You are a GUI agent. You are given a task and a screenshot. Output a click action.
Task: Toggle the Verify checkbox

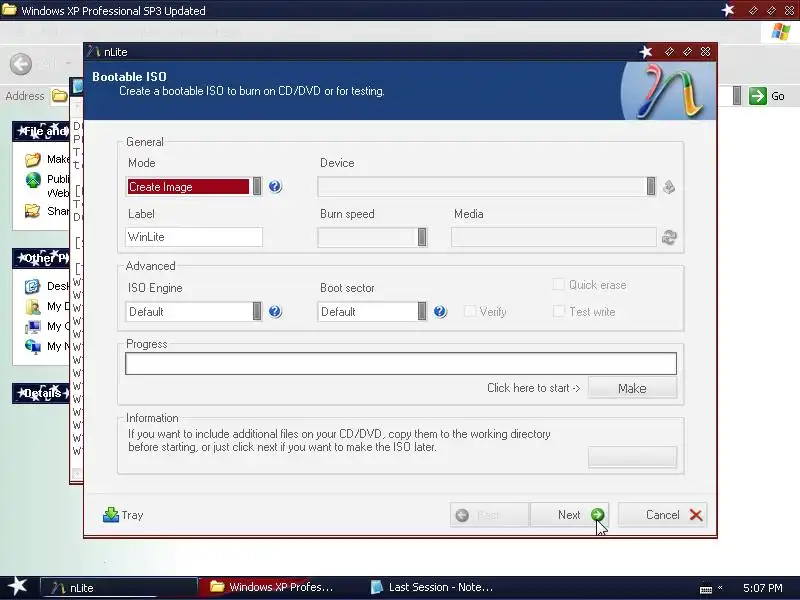click(x=470, y=311)
